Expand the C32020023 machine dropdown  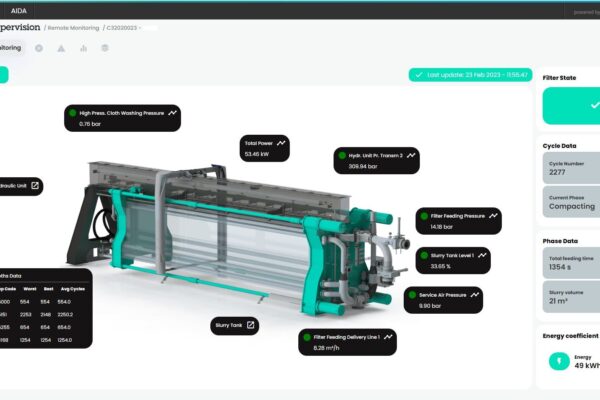point(134,28)
